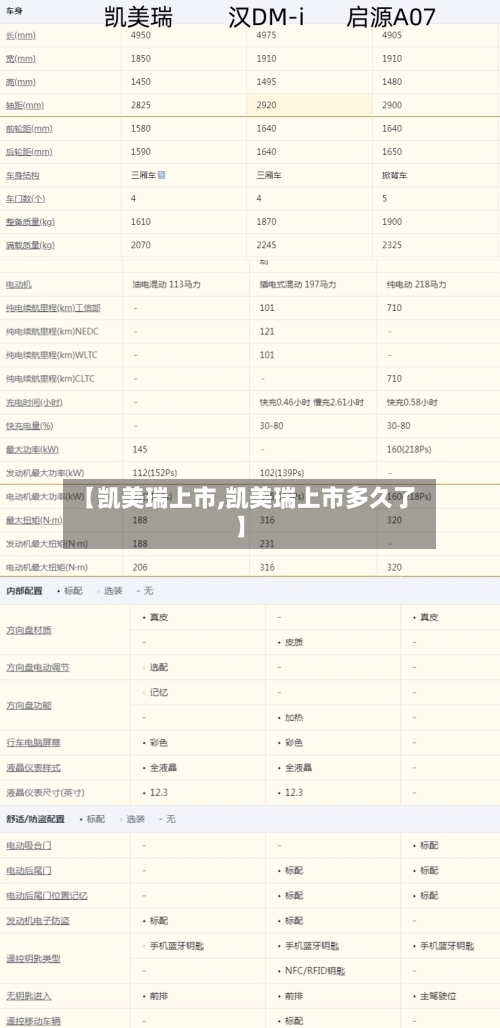This screenshot has height=1028, width=500.
Task: Click the 电动机最大扭矩(N·m) label
Action: [47, 567]
